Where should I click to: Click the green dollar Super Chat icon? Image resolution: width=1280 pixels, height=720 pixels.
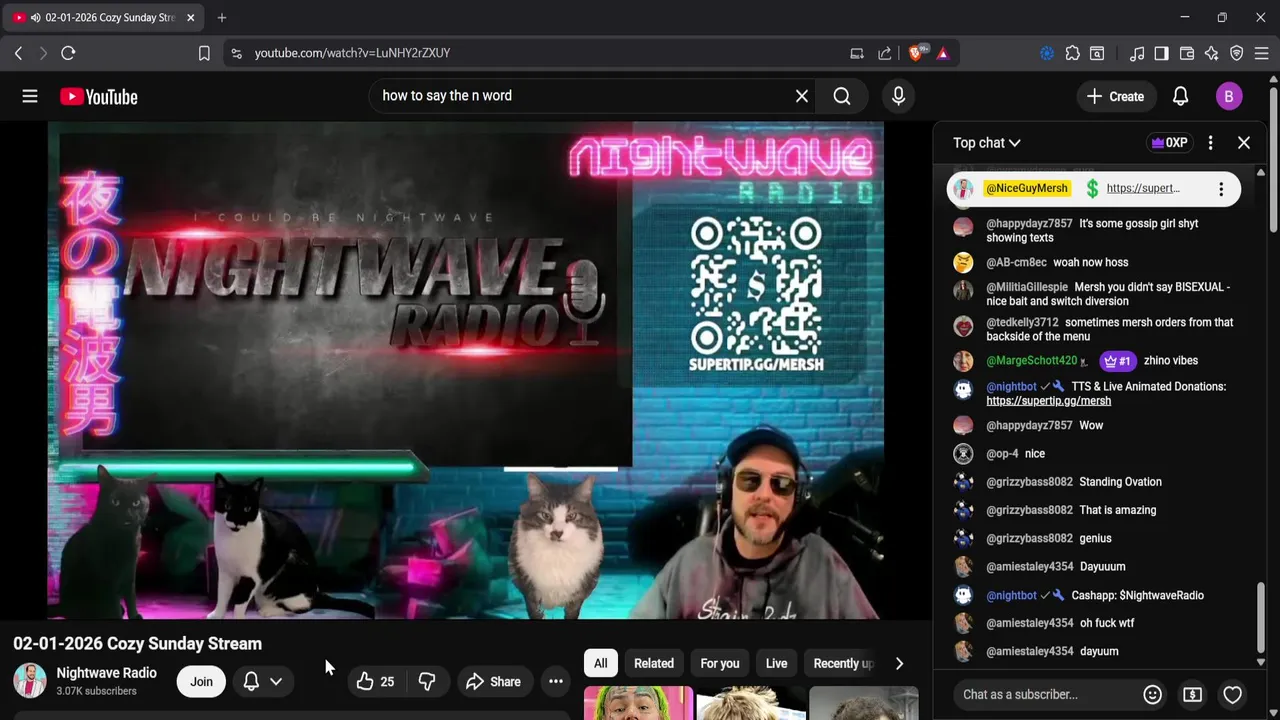(1092, 188)
